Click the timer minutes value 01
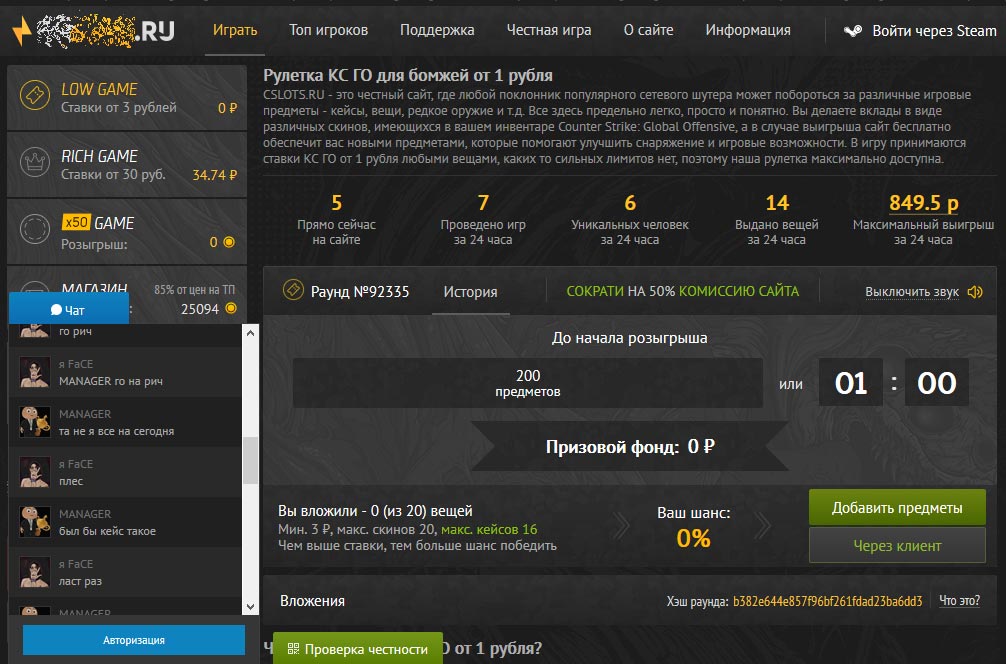The height and width of the screenshot is (664, 1006). click(x=851, y=383)
